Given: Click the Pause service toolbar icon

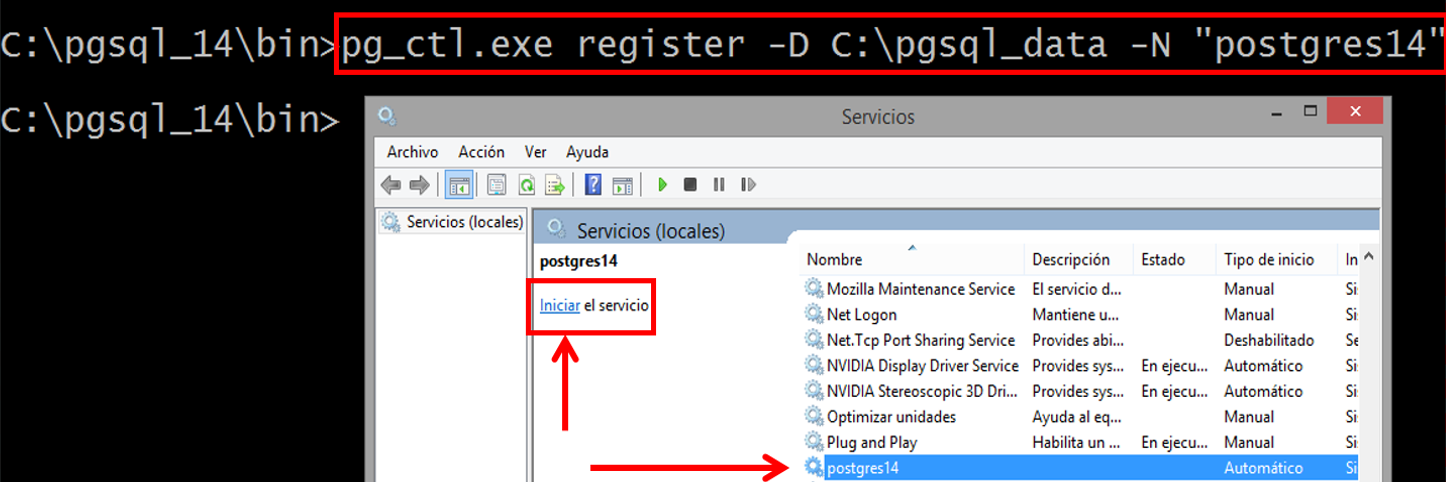Looking at the screenshot, I should pyautogui.click(x=719, y=184).
